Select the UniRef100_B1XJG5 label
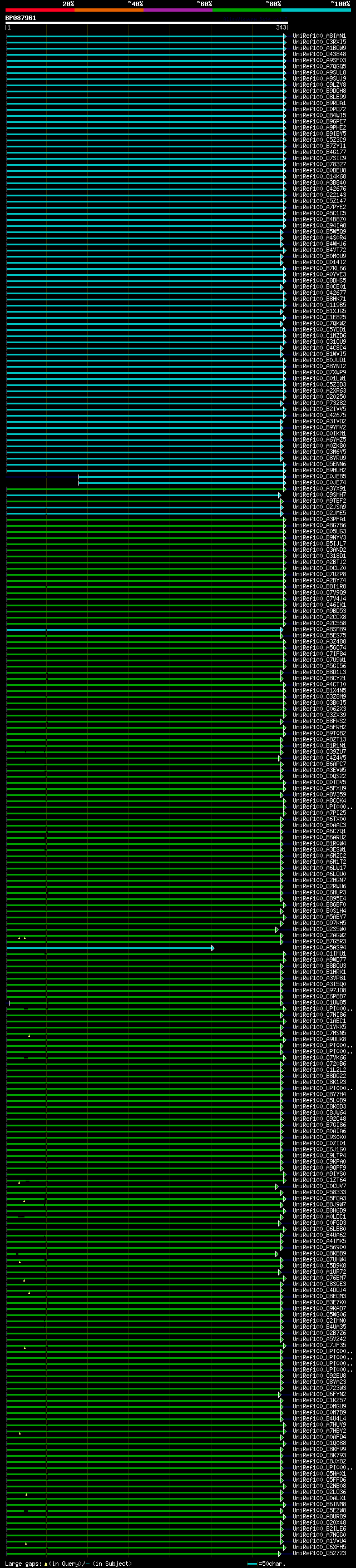 tap(319, 311)
